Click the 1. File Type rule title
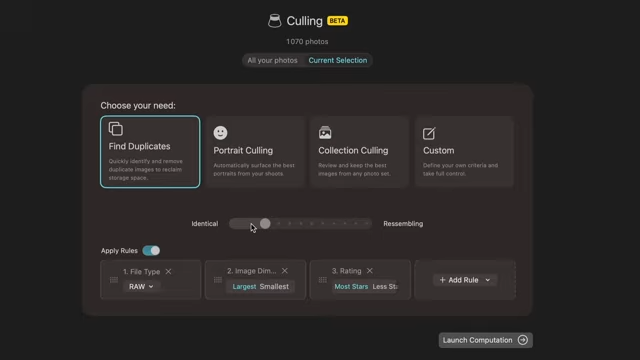The image size is (640, 360). [141, 271]
